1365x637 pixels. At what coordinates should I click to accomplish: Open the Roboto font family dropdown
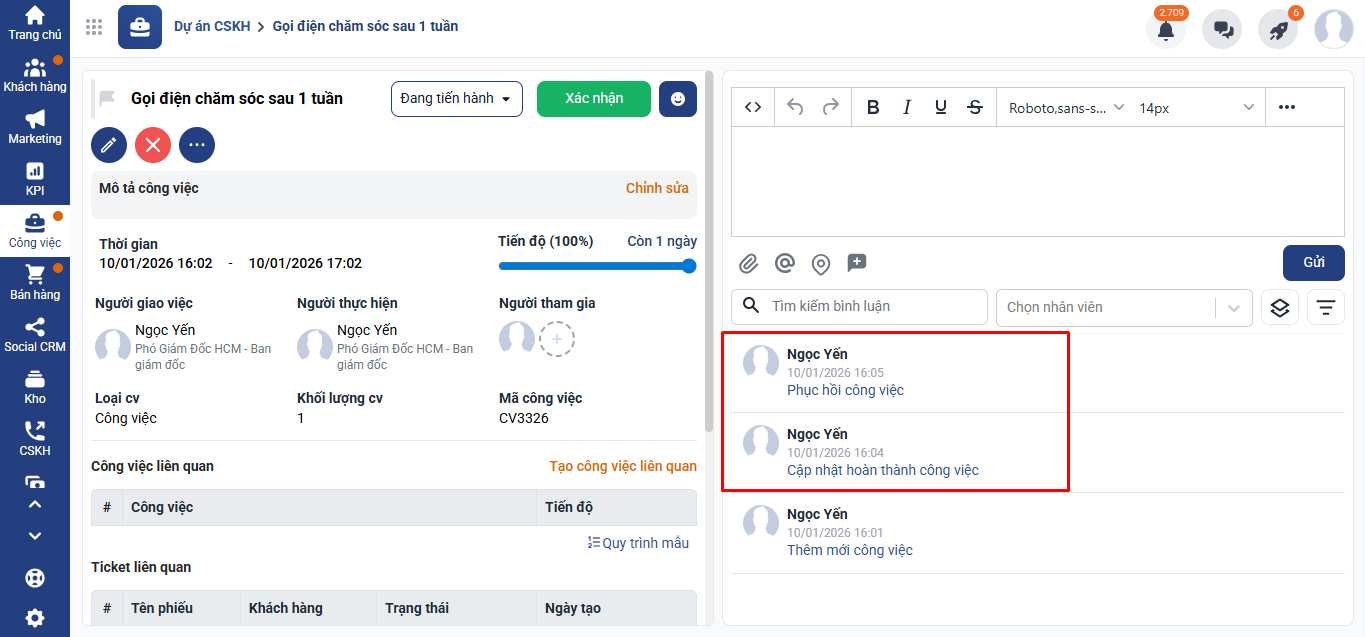coord(1066,108)
